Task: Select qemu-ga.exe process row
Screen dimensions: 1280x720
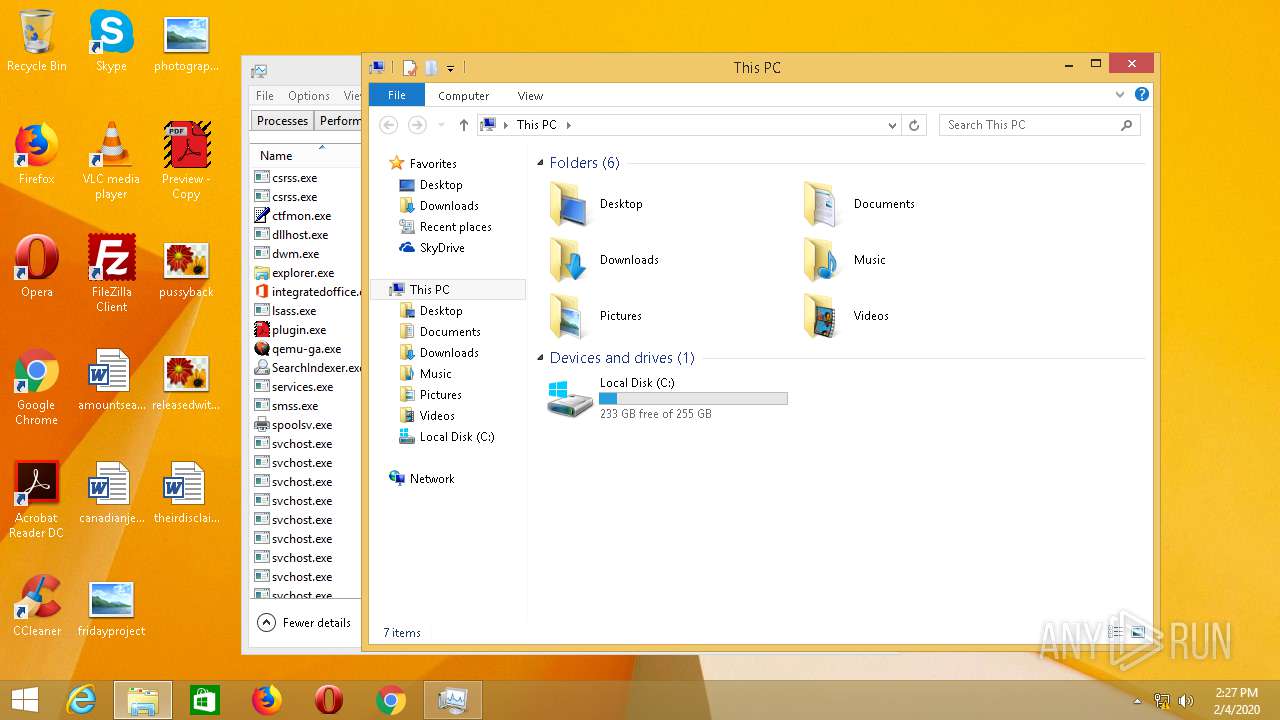Action: coord(305,349)
